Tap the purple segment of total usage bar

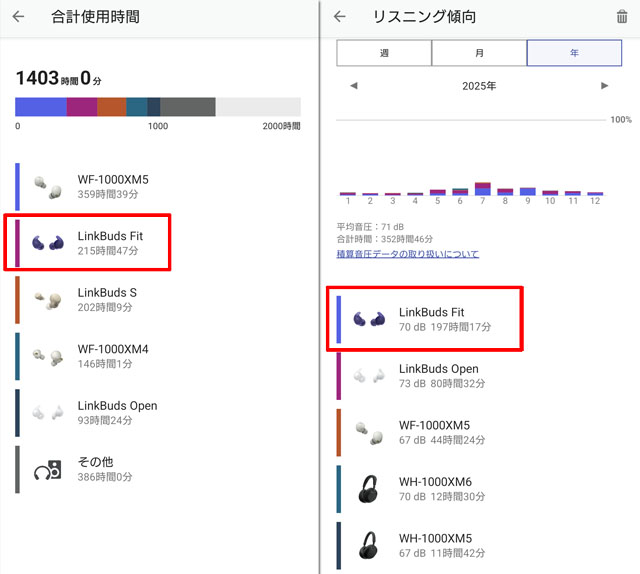click(x=82, y=107)
